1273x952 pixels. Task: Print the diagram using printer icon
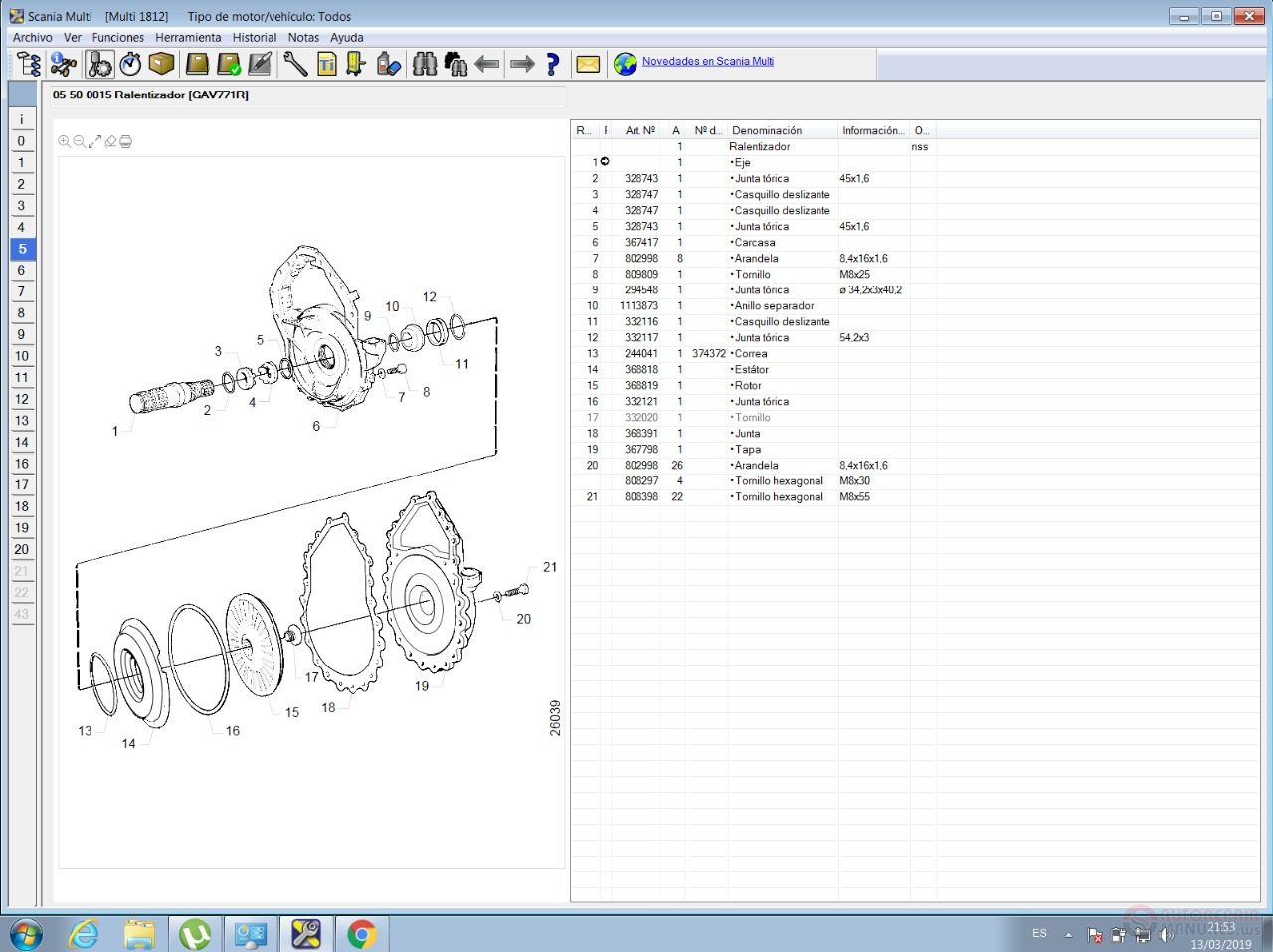coord(126,142)
